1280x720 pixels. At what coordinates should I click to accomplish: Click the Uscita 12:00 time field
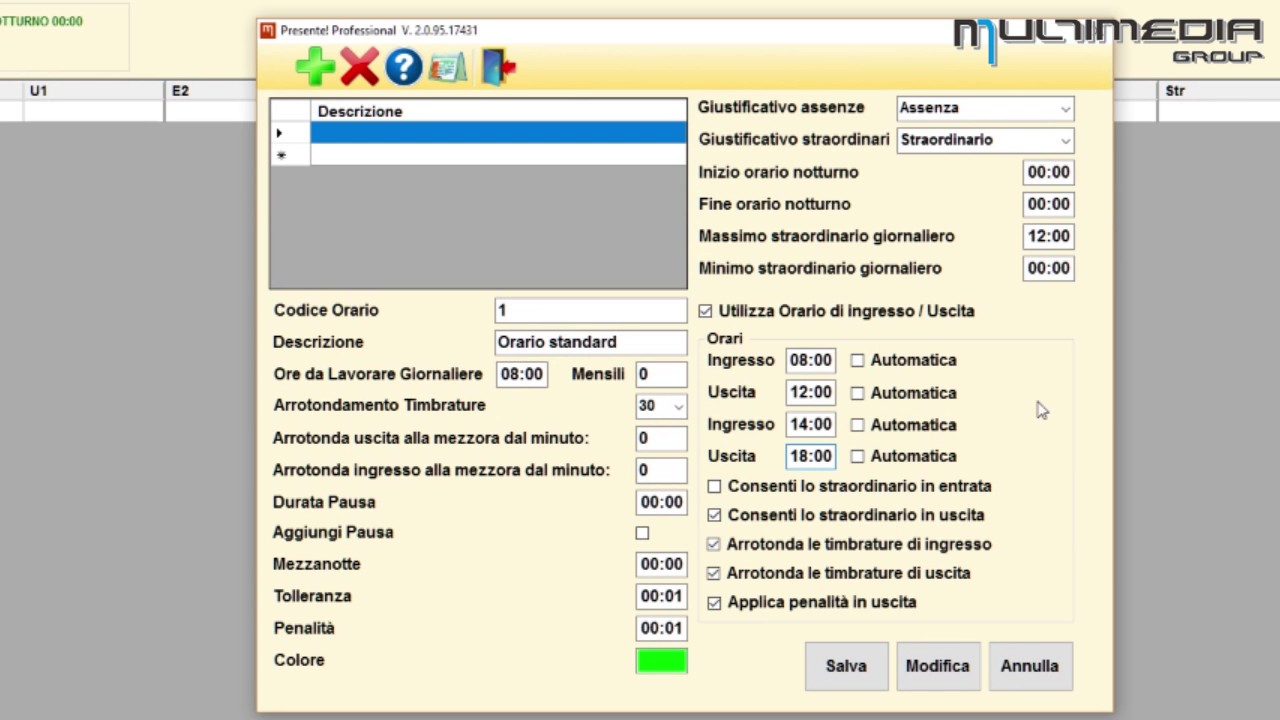810,392
